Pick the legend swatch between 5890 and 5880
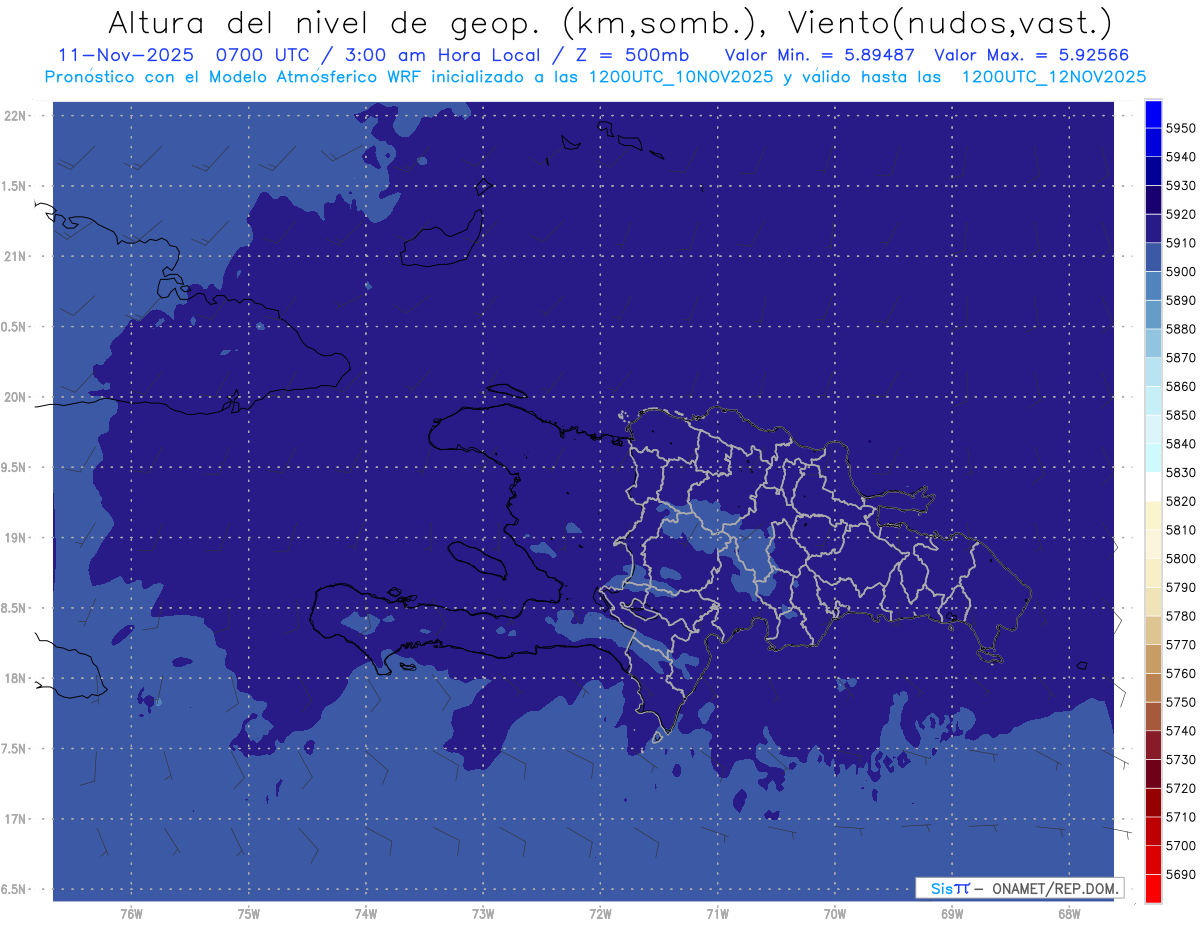 pyautogui.click(x=1153, y=314)
